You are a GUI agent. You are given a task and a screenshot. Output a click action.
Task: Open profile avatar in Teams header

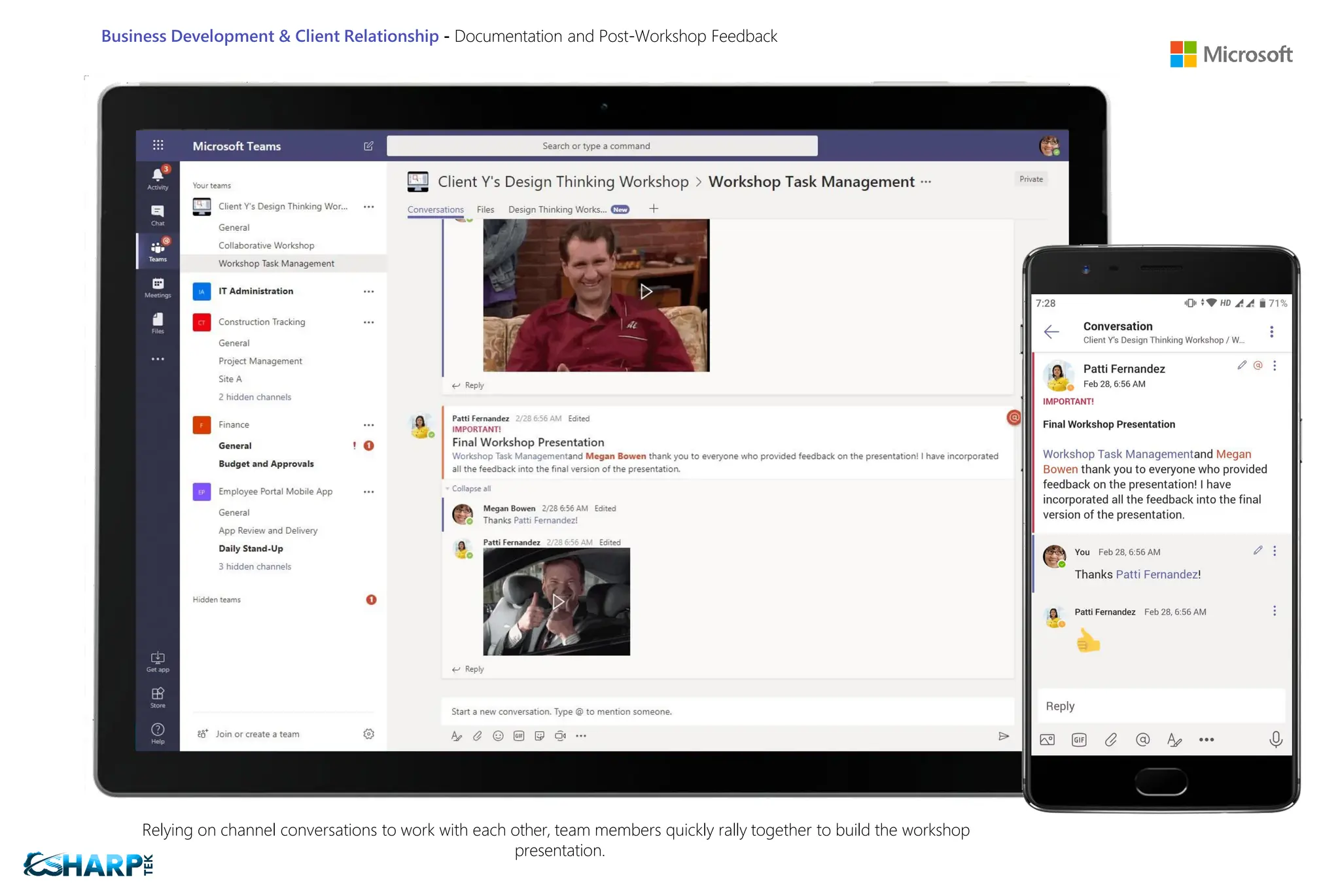pyautogui.click(x=1049, y=146)
